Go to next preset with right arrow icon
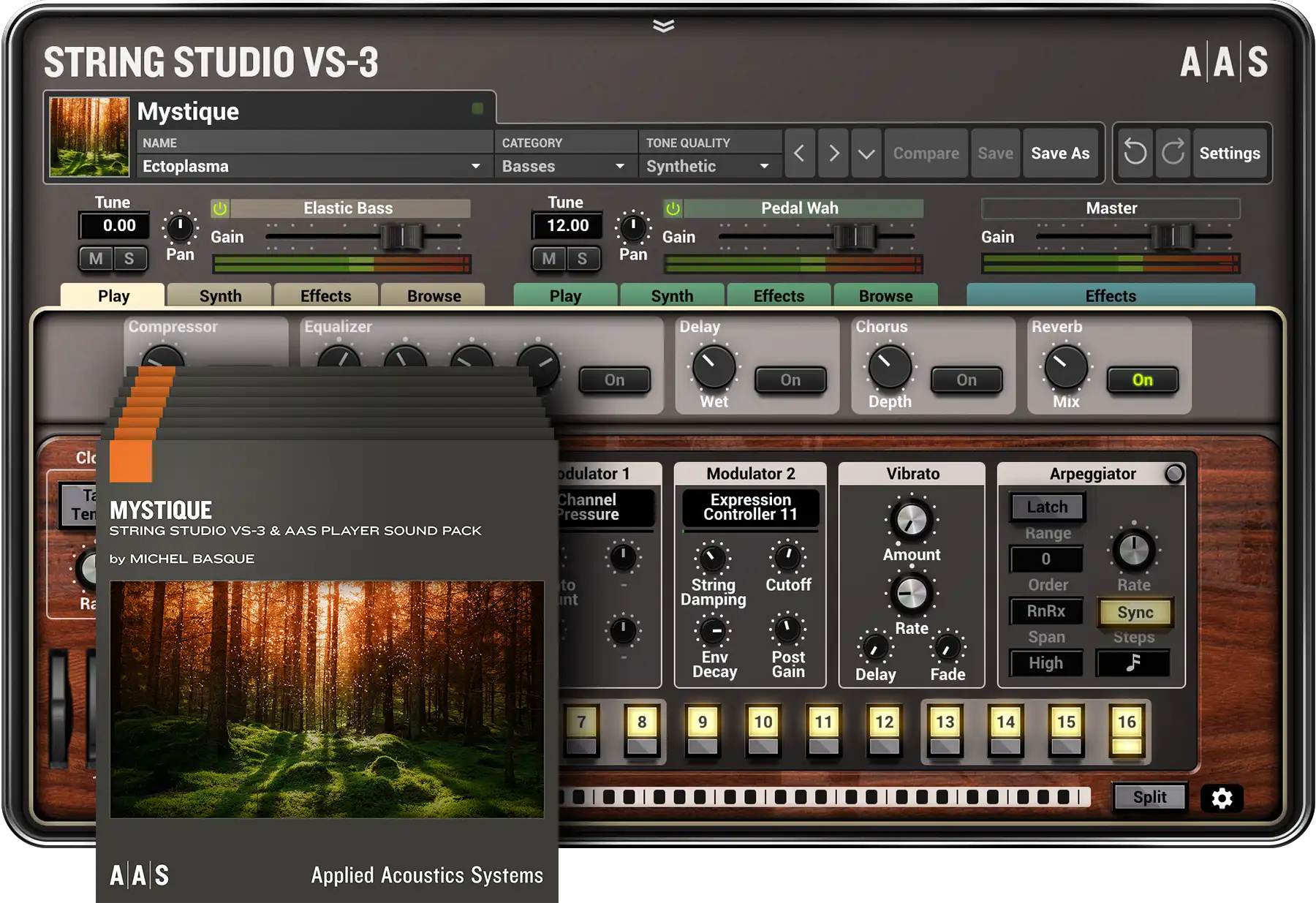Image resolution: width=1316 pixels, height=903 pixels. [x=833, y=153]
